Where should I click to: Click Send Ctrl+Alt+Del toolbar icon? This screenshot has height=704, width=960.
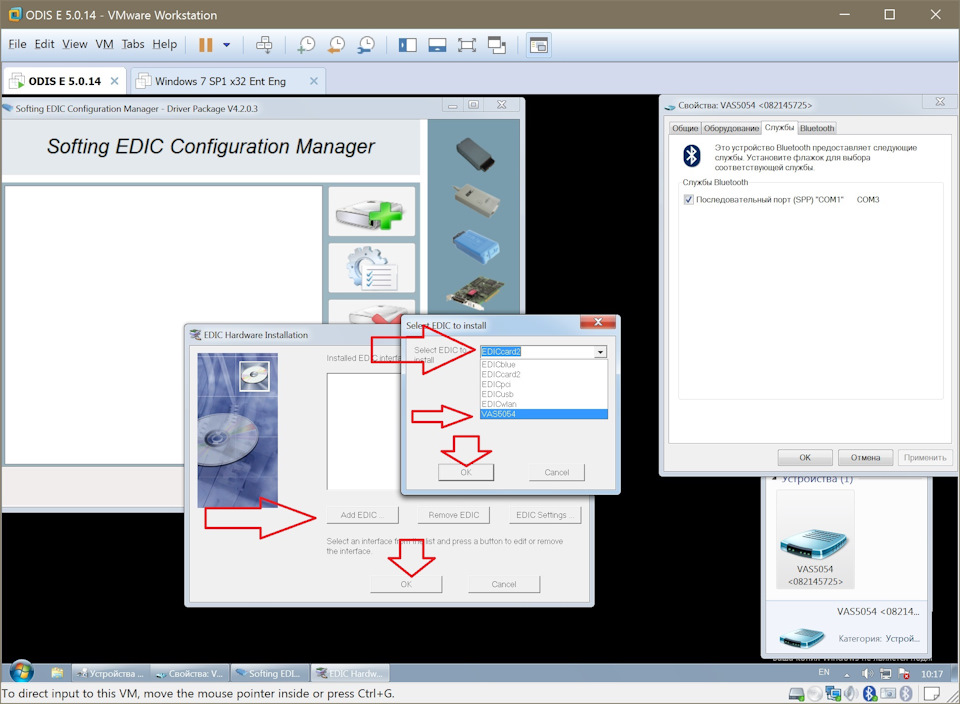tap(264, 45)
